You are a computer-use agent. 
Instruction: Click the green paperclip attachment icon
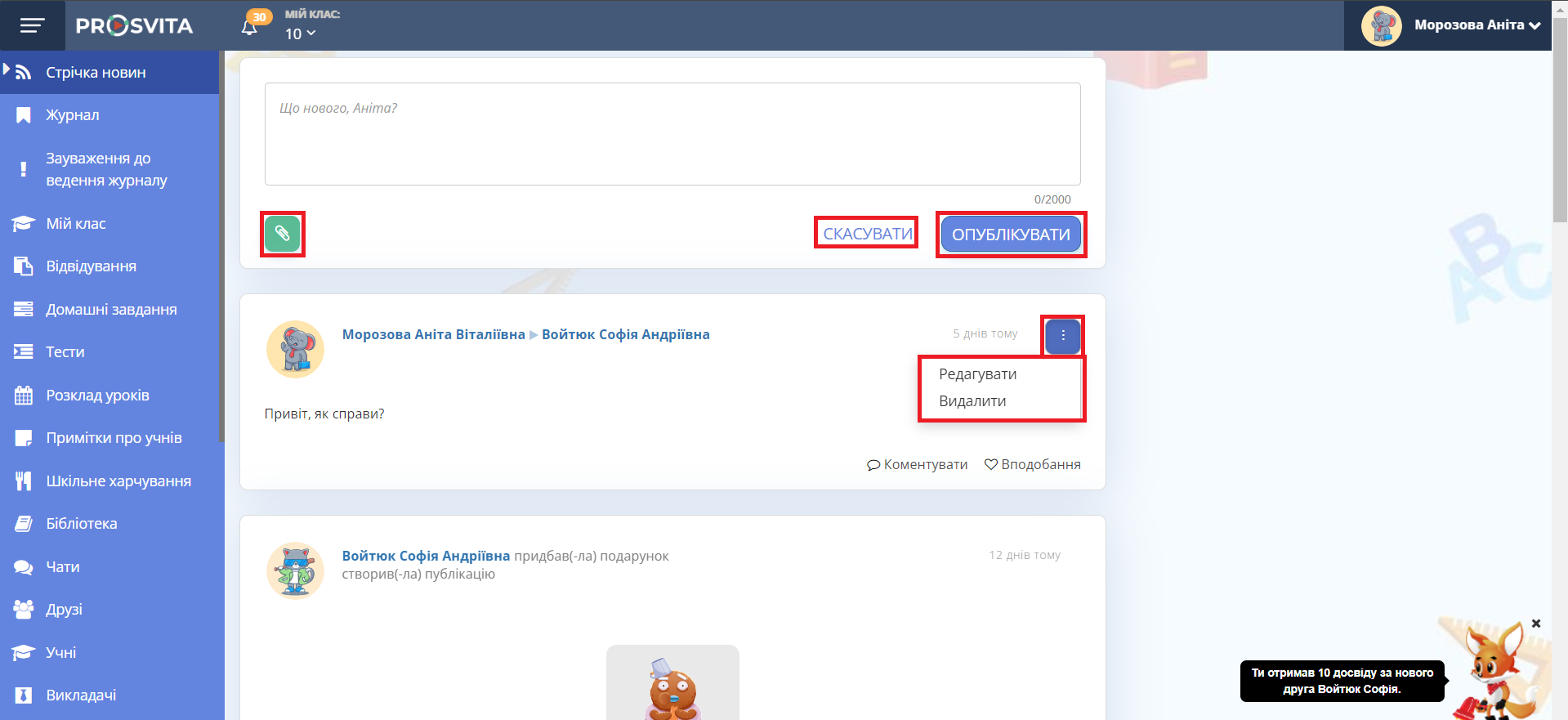(282, 235)
